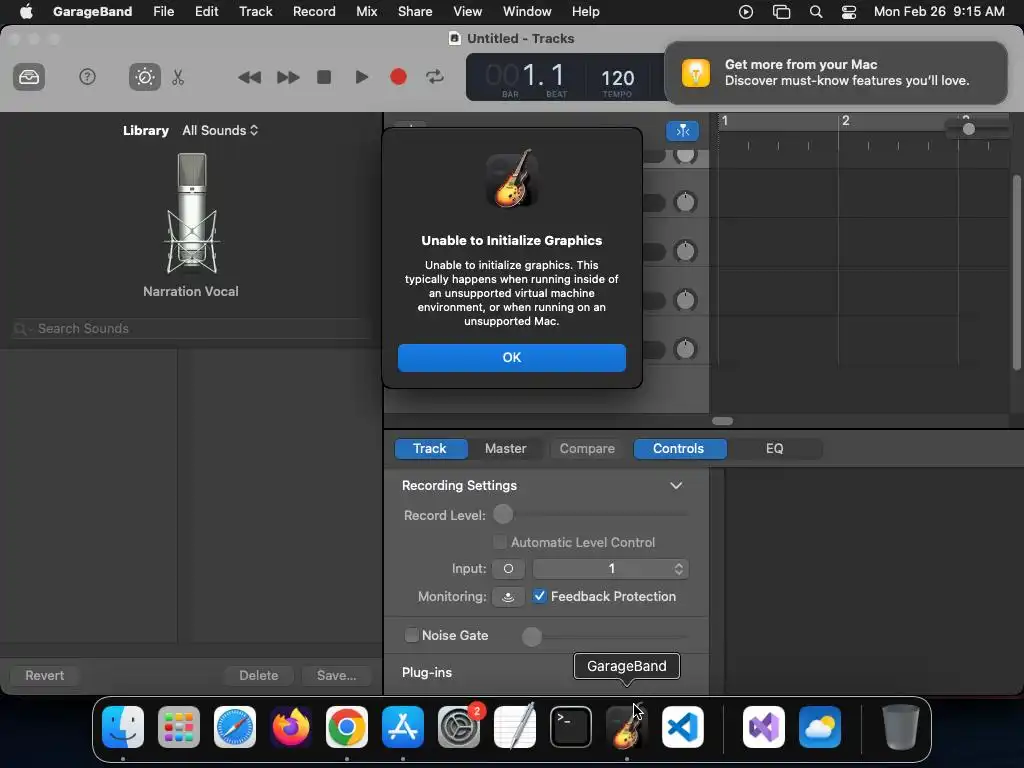Open the Edit menu

click(x=206, y=11)
